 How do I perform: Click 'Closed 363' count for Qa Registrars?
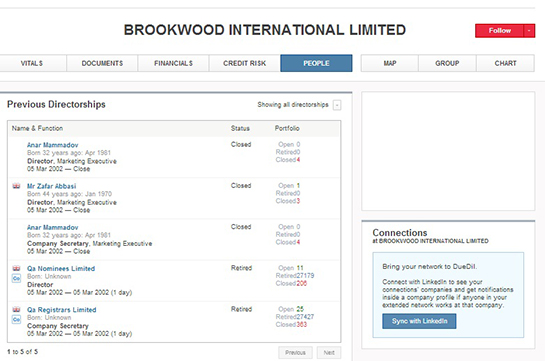click(291, 325)
